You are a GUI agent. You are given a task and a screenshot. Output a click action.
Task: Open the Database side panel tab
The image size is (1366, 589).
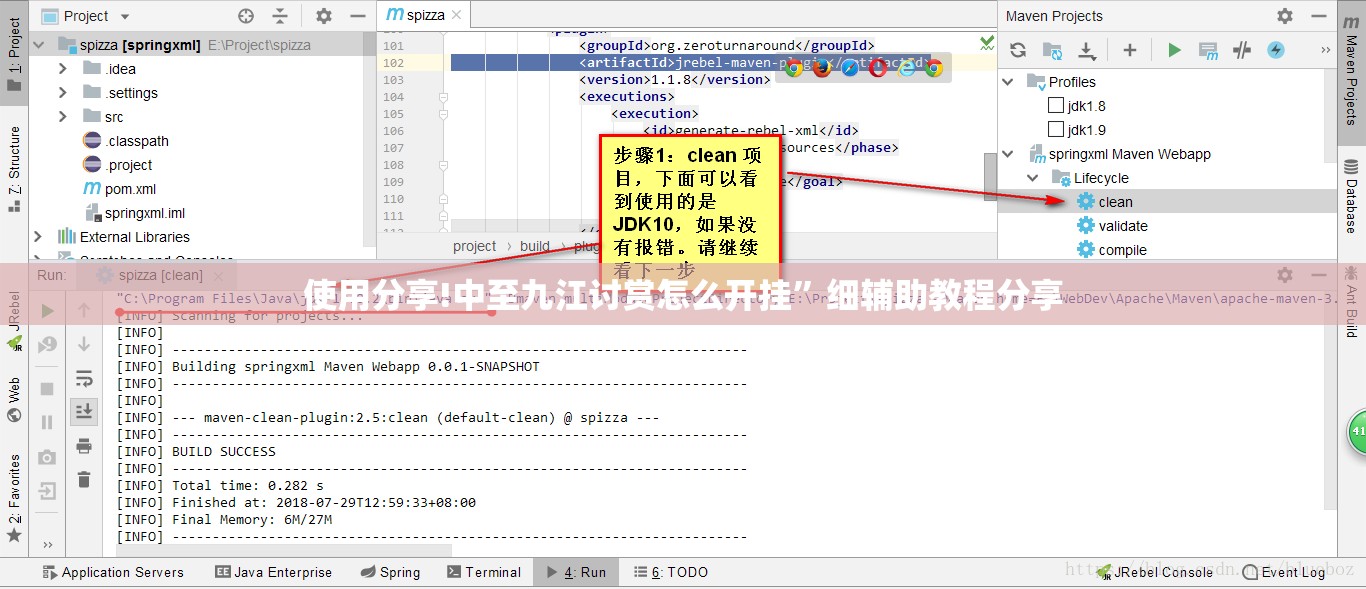[x=1351, y=195]
